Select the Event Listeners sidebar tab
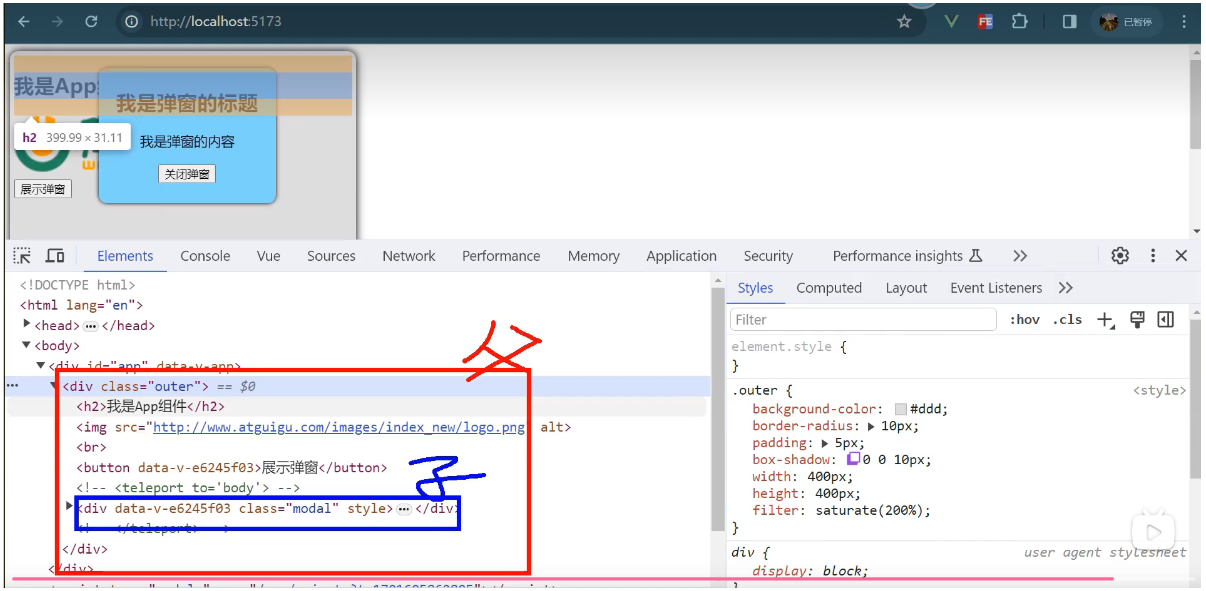1206x591 pixels. (996, 288)
